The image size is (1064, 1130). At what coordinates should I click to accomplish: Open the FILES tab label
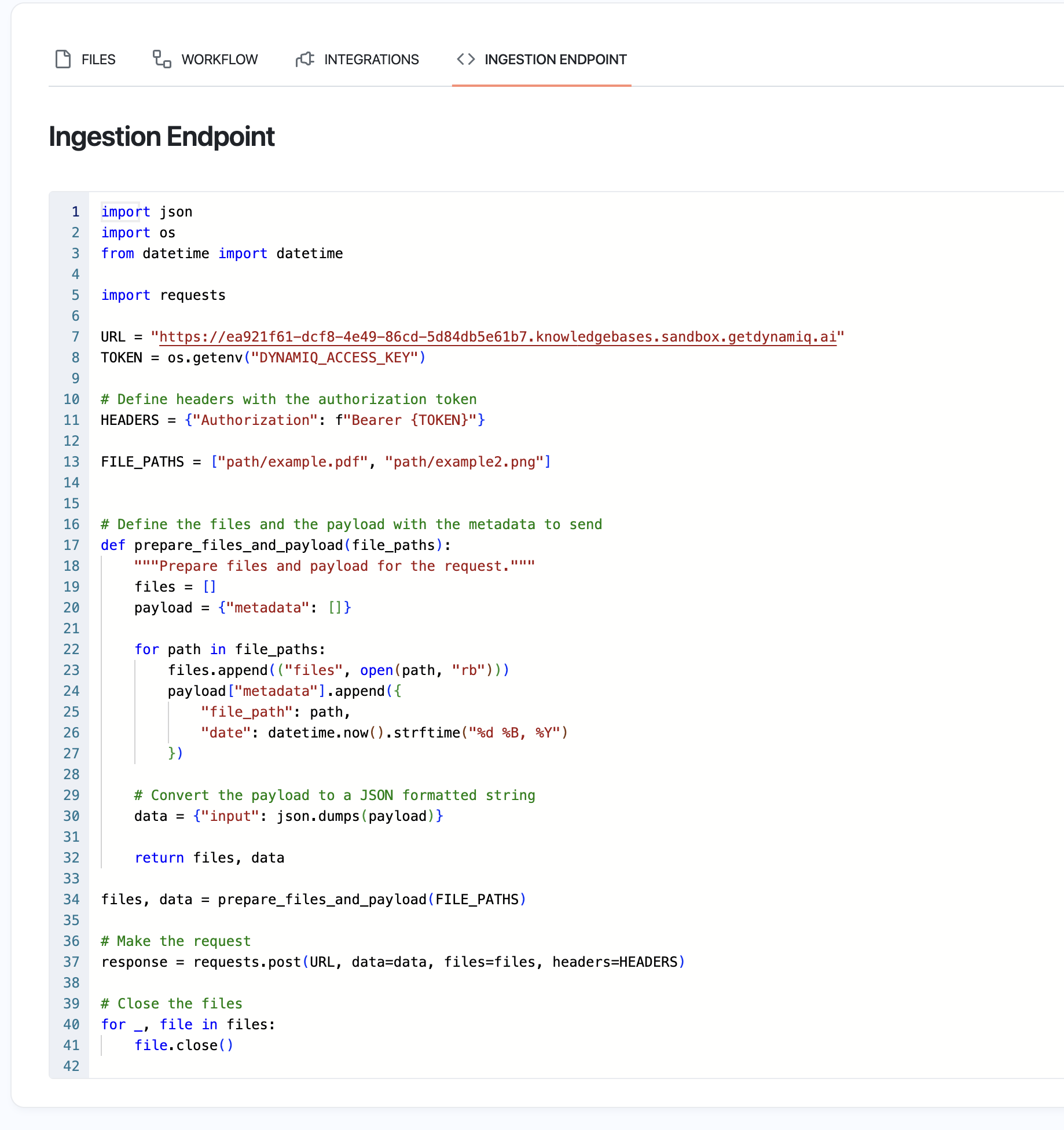[x=98, y=60]
